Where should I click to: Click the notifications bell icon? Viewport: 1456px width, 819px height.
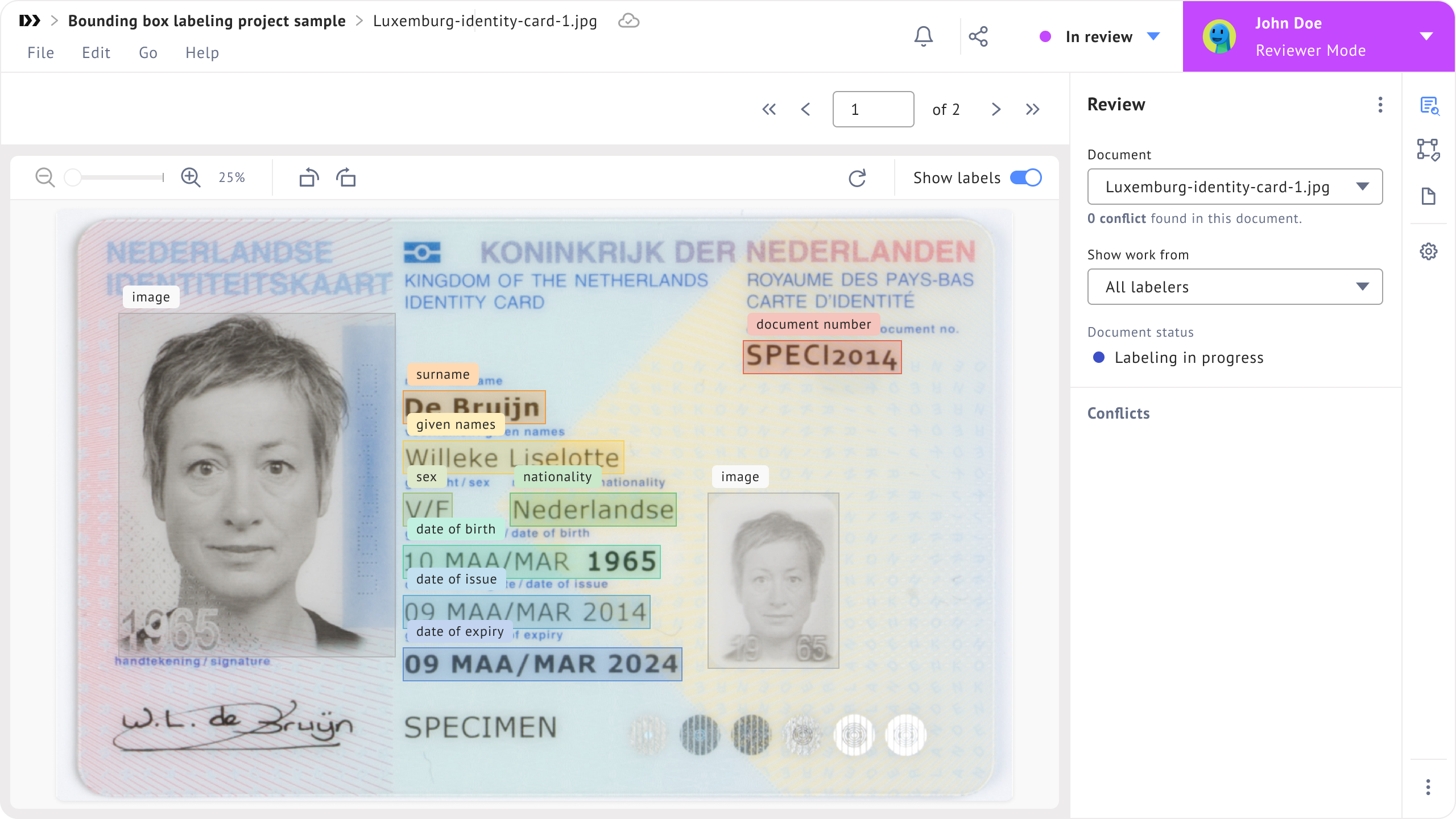tap(923, 36)
